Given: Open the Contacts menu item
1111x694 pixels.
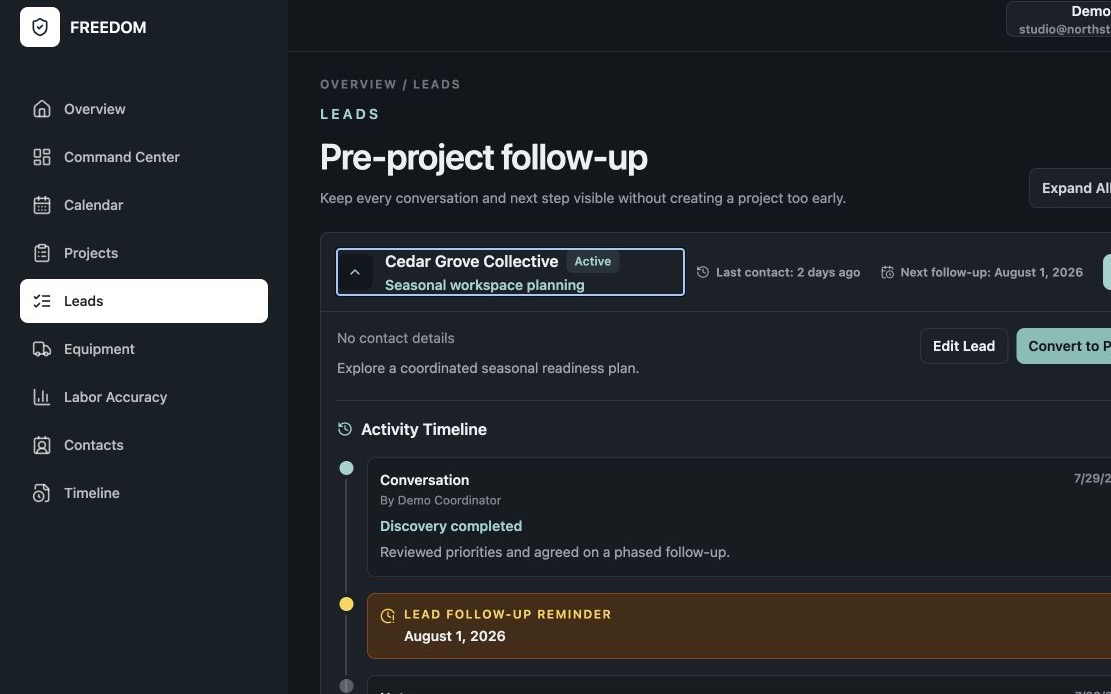Looking at the screenshot, I should (x=144, y=445).
